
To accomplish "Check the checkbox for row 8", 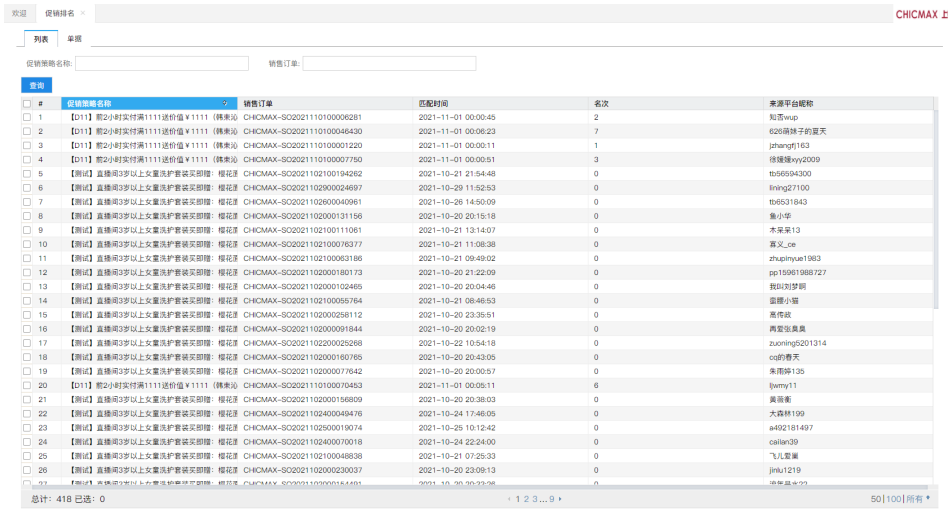I will tap(27, 216).
